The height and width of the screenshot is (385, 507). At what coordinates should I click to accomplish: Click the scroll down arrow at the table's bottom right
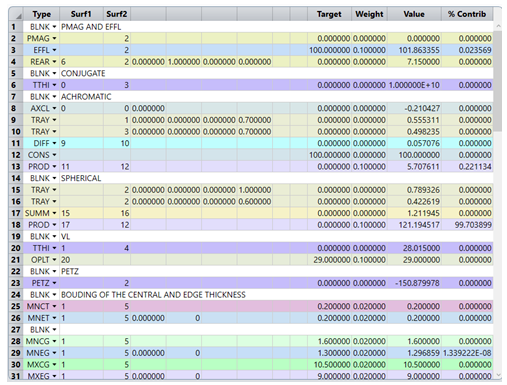[498, 375]
